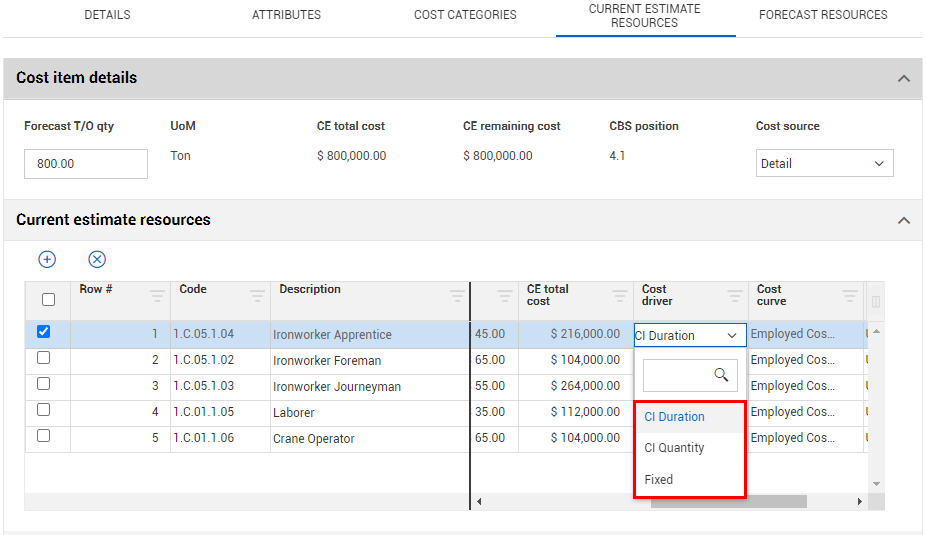Check the Ironworker Foreman row checkbox
The width and height of the screenshot is (926, 535).
(x=44, y=358)
